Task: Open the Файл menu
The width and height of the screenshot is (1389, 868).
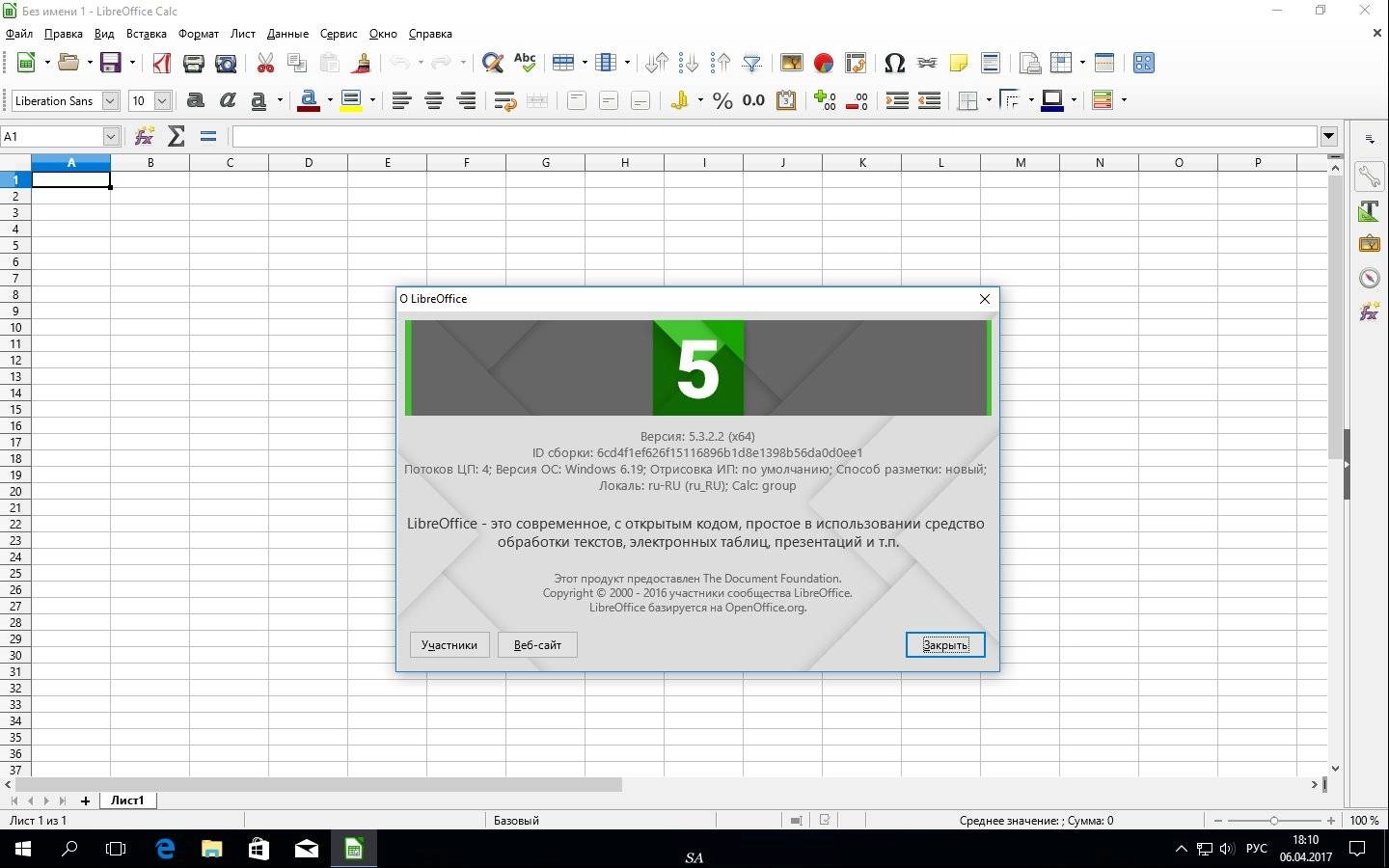Action: [x=19, y=34]
